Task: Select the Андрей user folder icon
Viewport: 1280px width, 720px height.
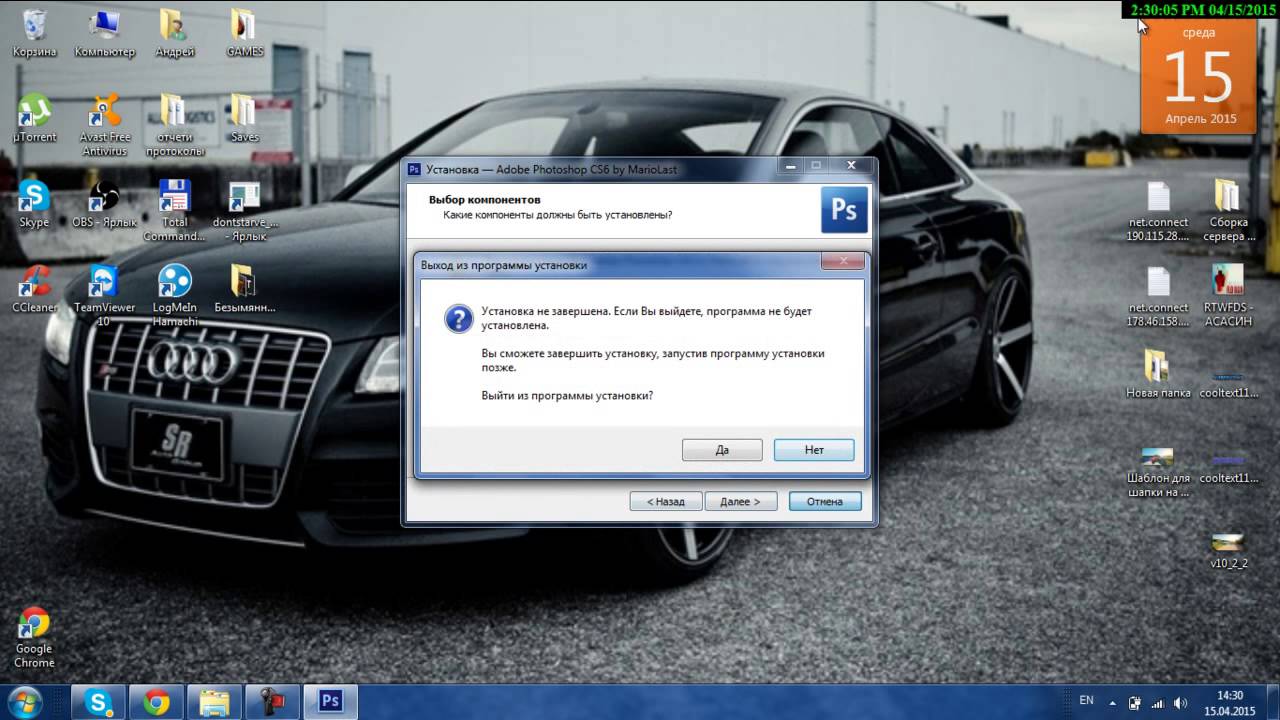Action: pyautogui.click(x=174, y=33)
